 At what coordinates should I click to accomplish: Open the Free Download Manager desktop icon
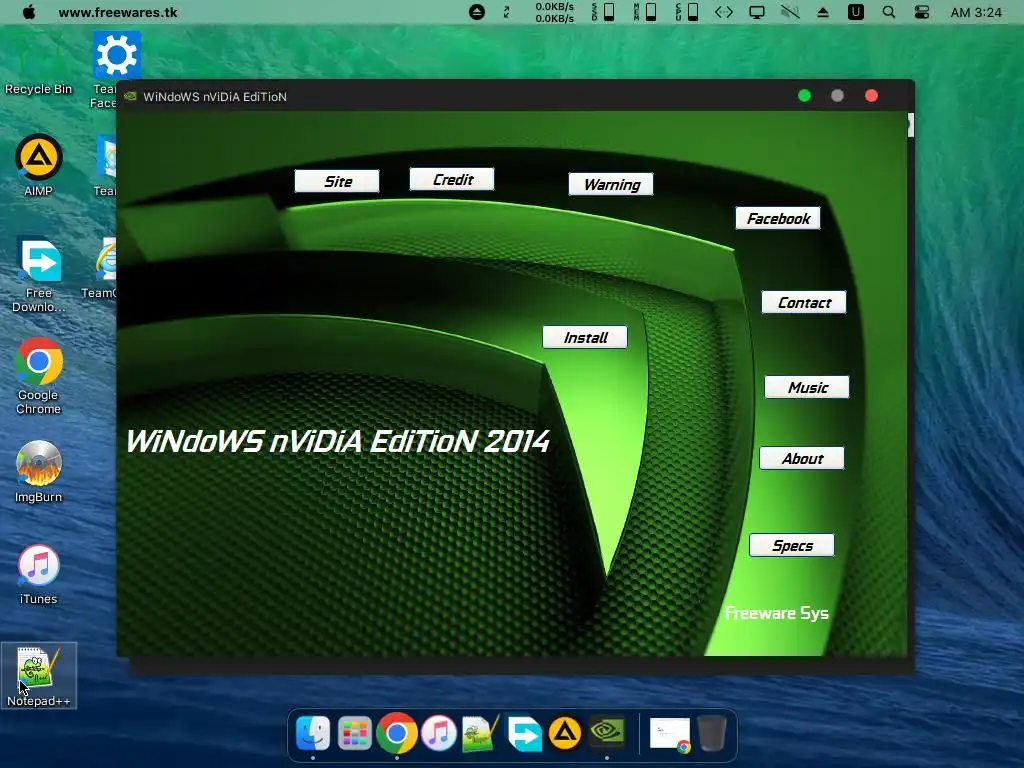(39, 274)
